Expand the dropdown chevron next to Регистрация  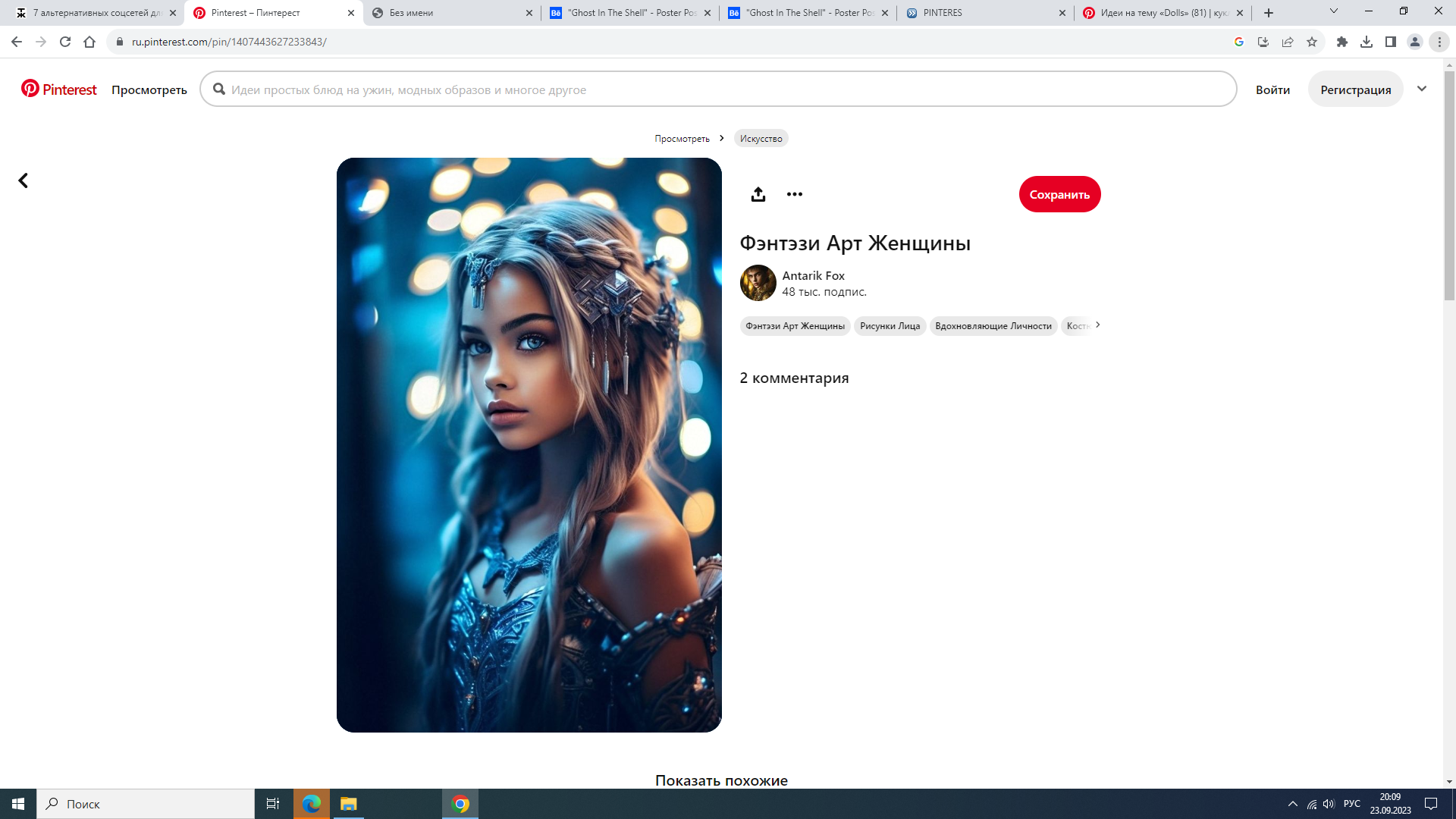pos(1422,89)
